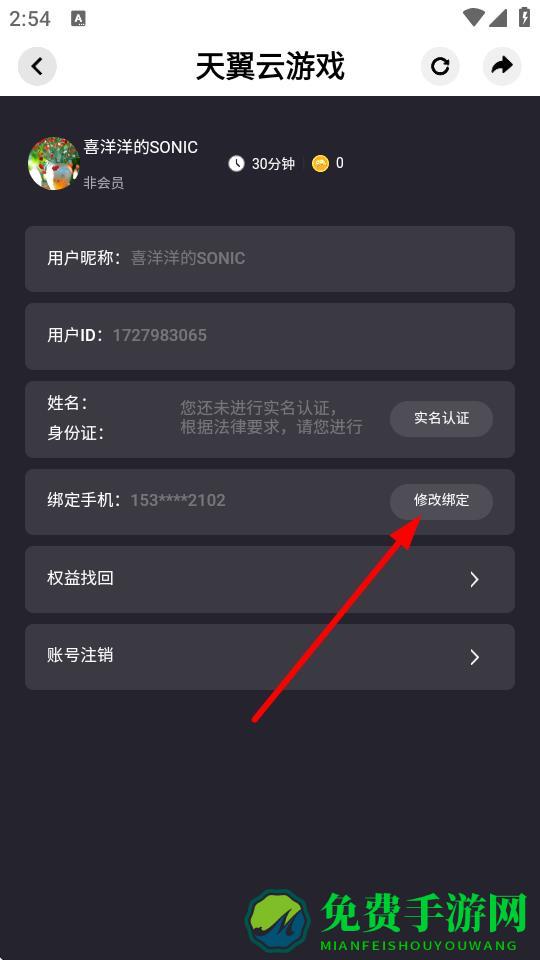Tap the Wi-Fi signal icon

(x=473, y=18)
